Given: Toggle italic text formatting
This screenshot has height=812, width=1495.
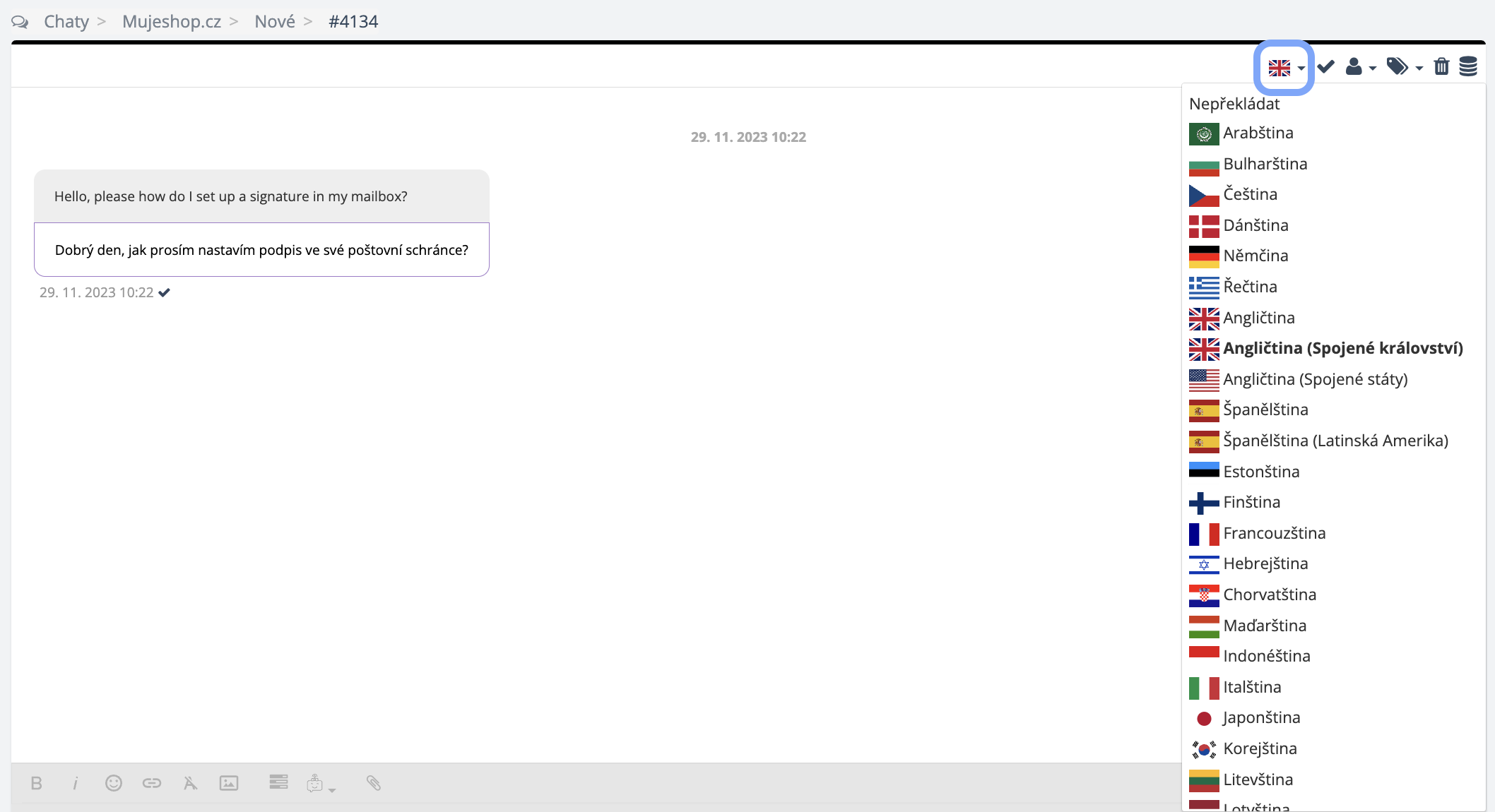Looking at the screenshot, I should [x=75, y=783].
